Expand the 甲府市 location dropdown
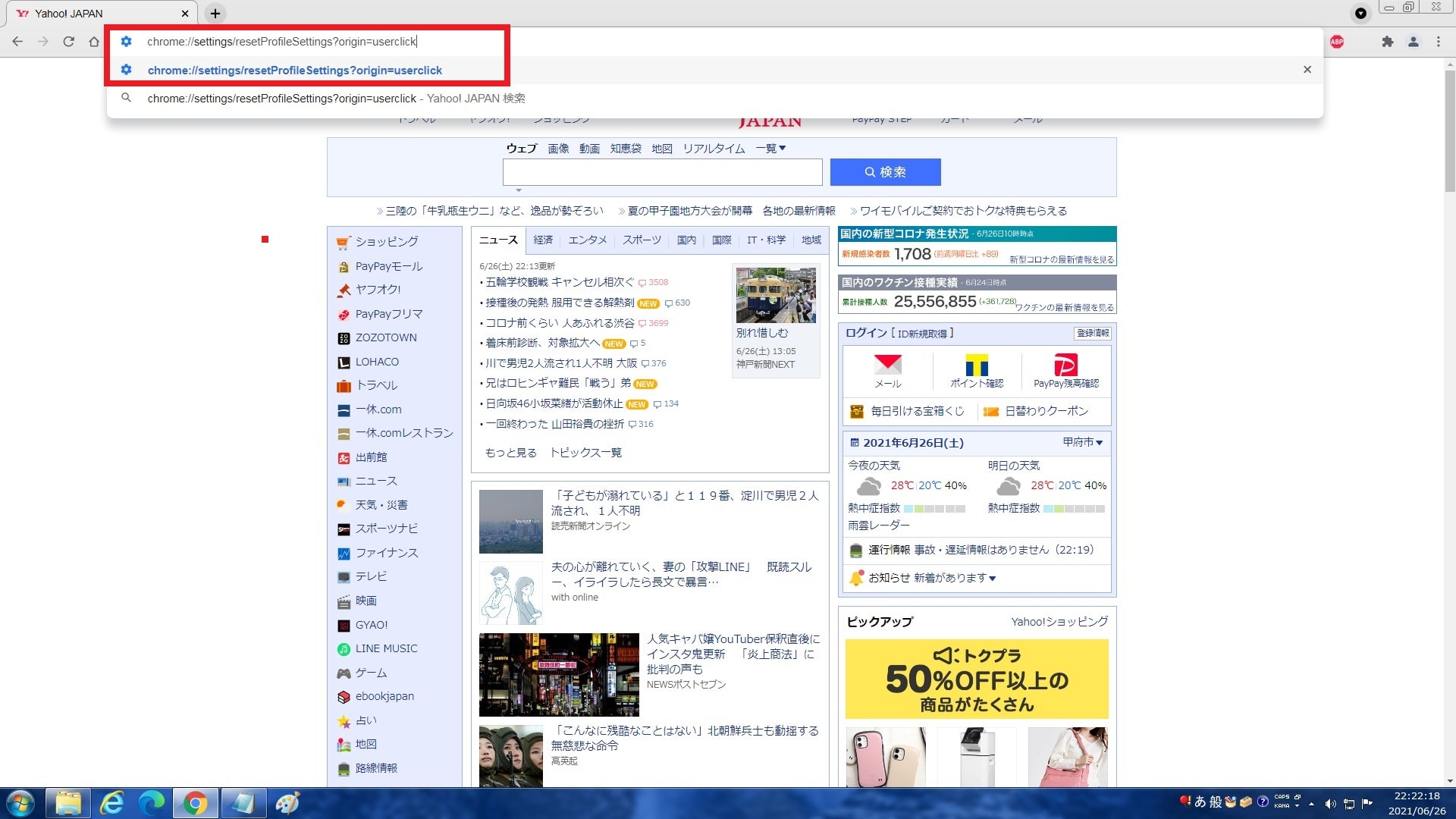 [x=1083, y=442]
